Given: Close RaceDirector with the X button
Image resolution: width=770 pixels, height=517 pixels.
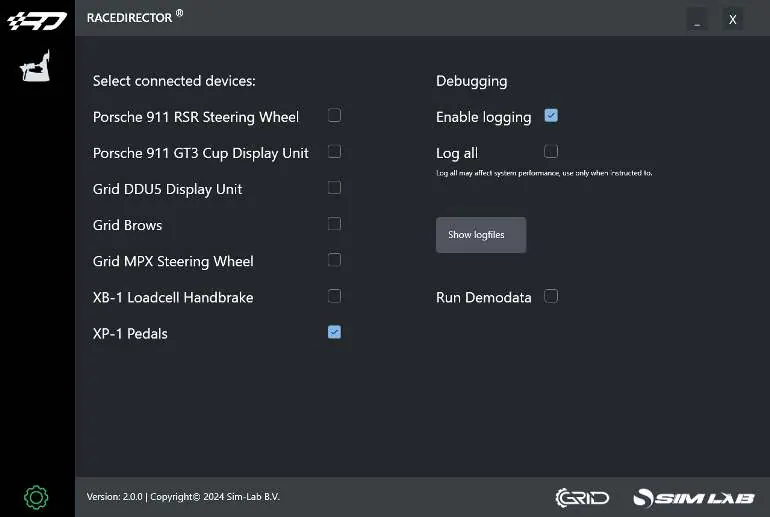Looking at the screenshot, I should click(x=733, y=20).
